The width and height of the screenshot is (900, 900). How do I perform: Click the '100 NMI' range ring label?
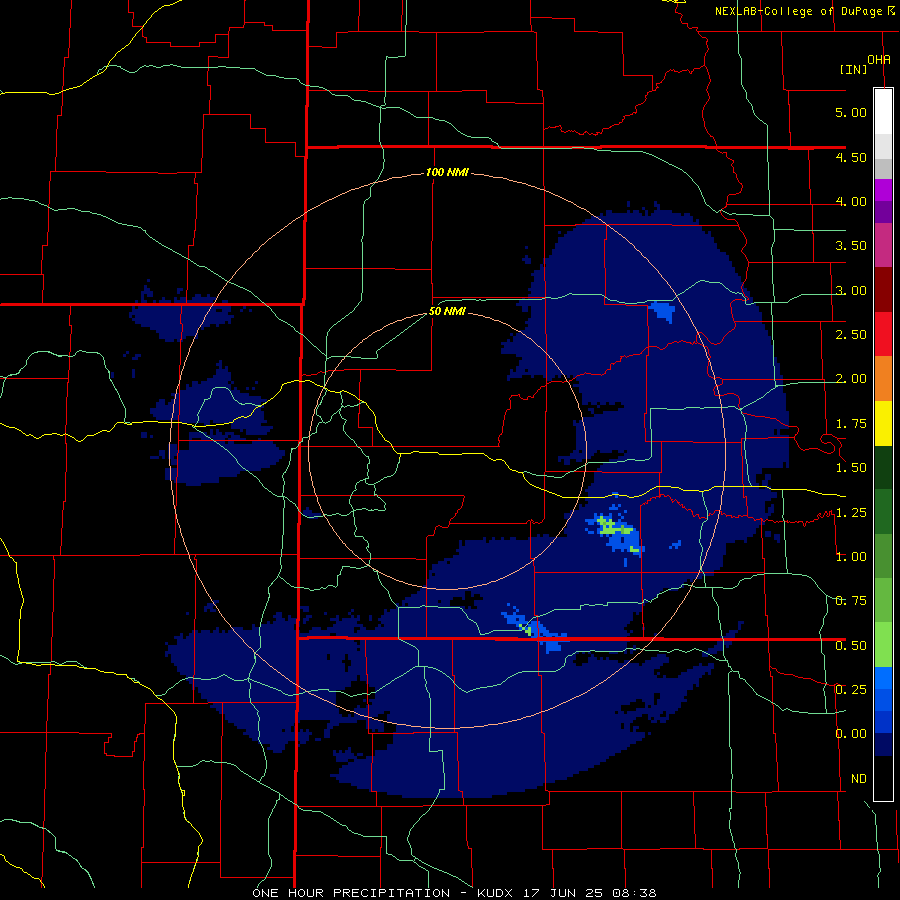447,172
